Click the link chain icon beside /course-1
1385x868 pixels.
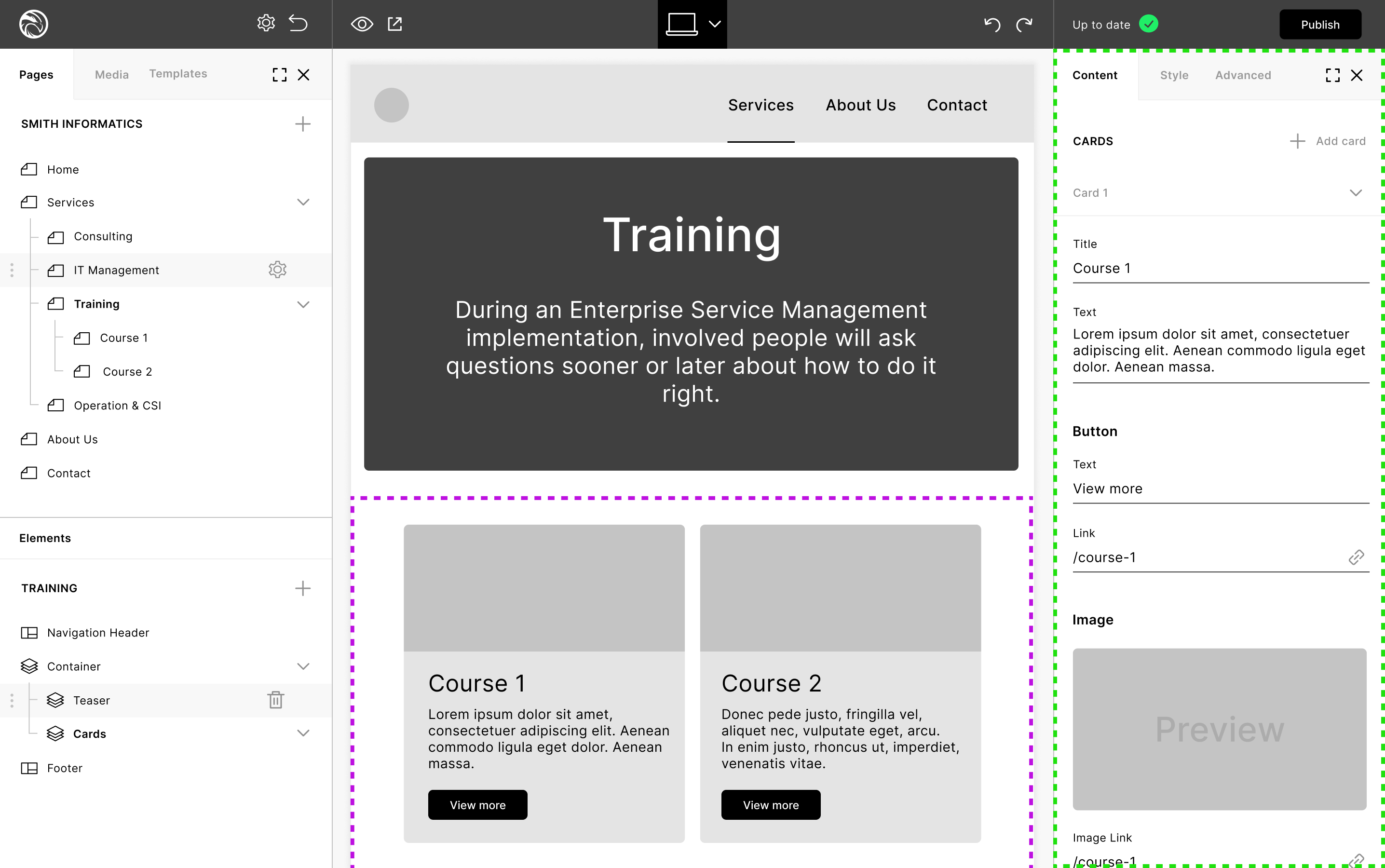1356,557
